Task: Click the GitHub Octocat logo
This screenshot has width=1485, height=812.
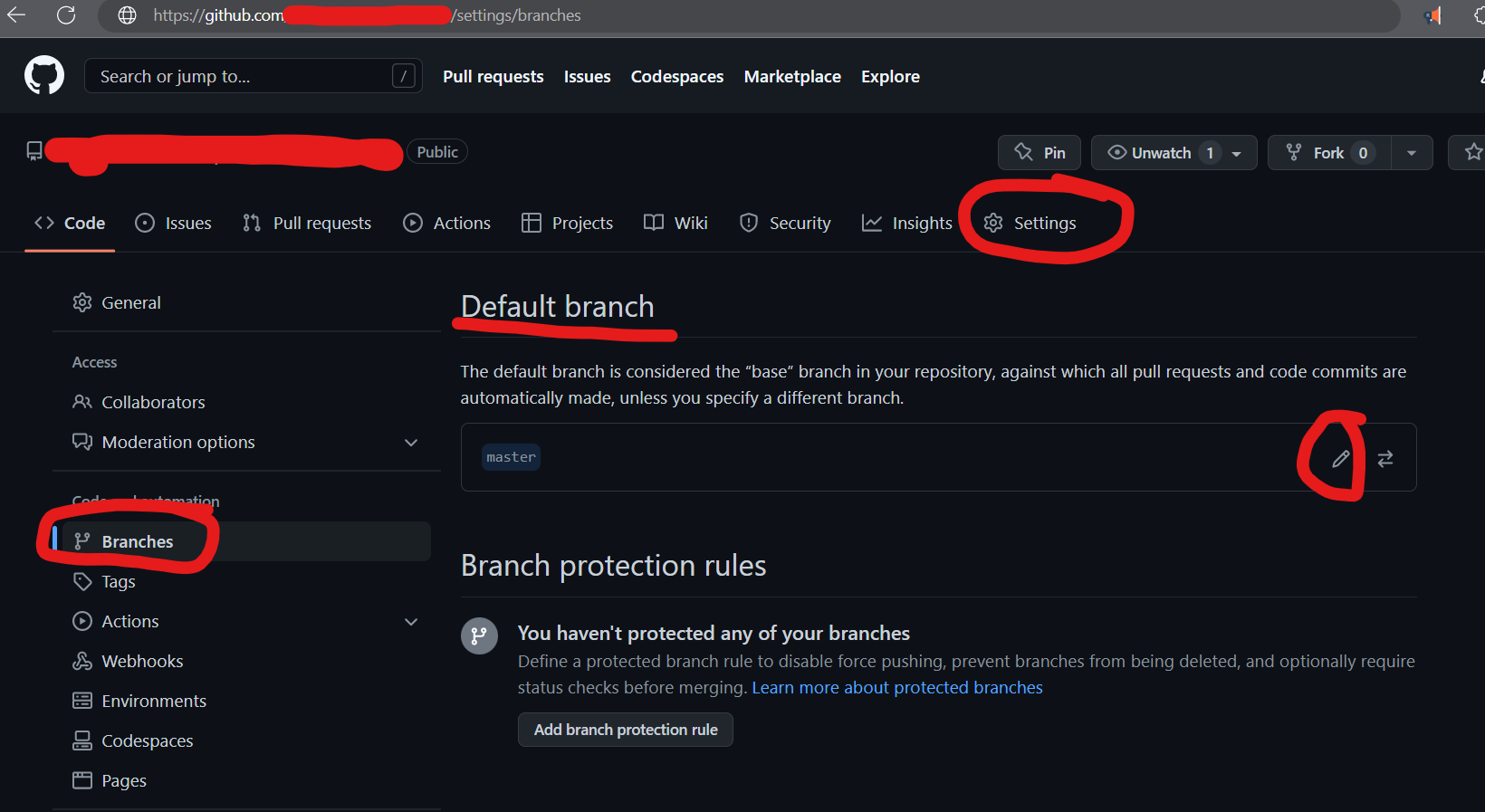Action: tap(44, 75)
